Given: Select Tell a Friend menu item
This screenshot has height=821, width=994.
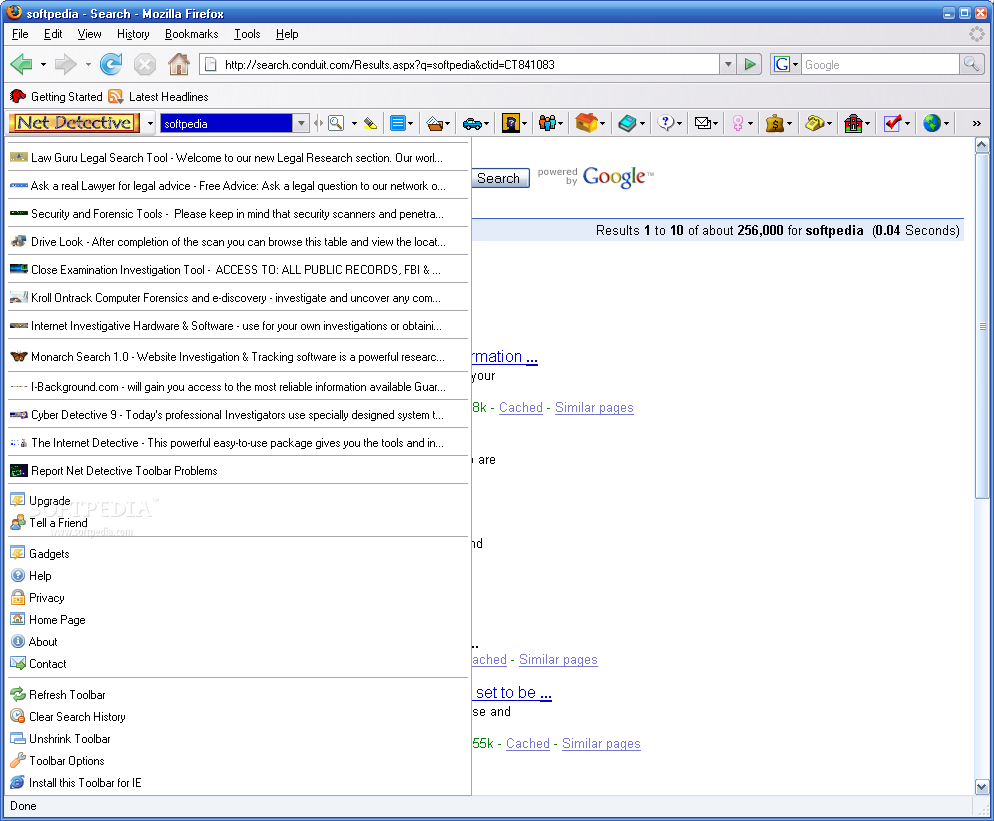Looking at the screenshot, I should (238, 523).
